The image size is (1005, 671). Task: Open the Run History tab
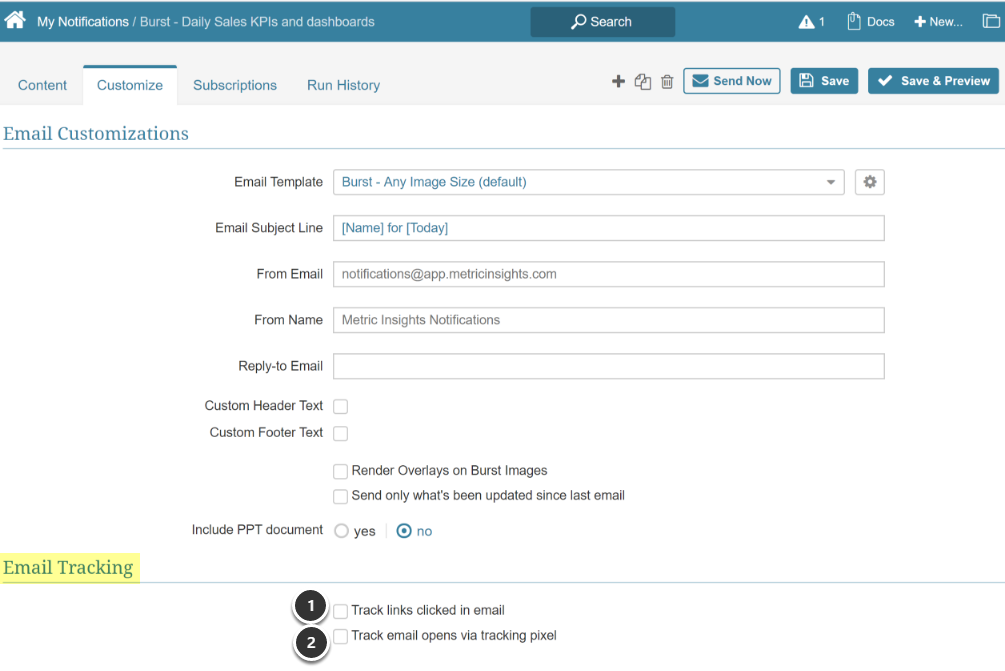(343, 85)
